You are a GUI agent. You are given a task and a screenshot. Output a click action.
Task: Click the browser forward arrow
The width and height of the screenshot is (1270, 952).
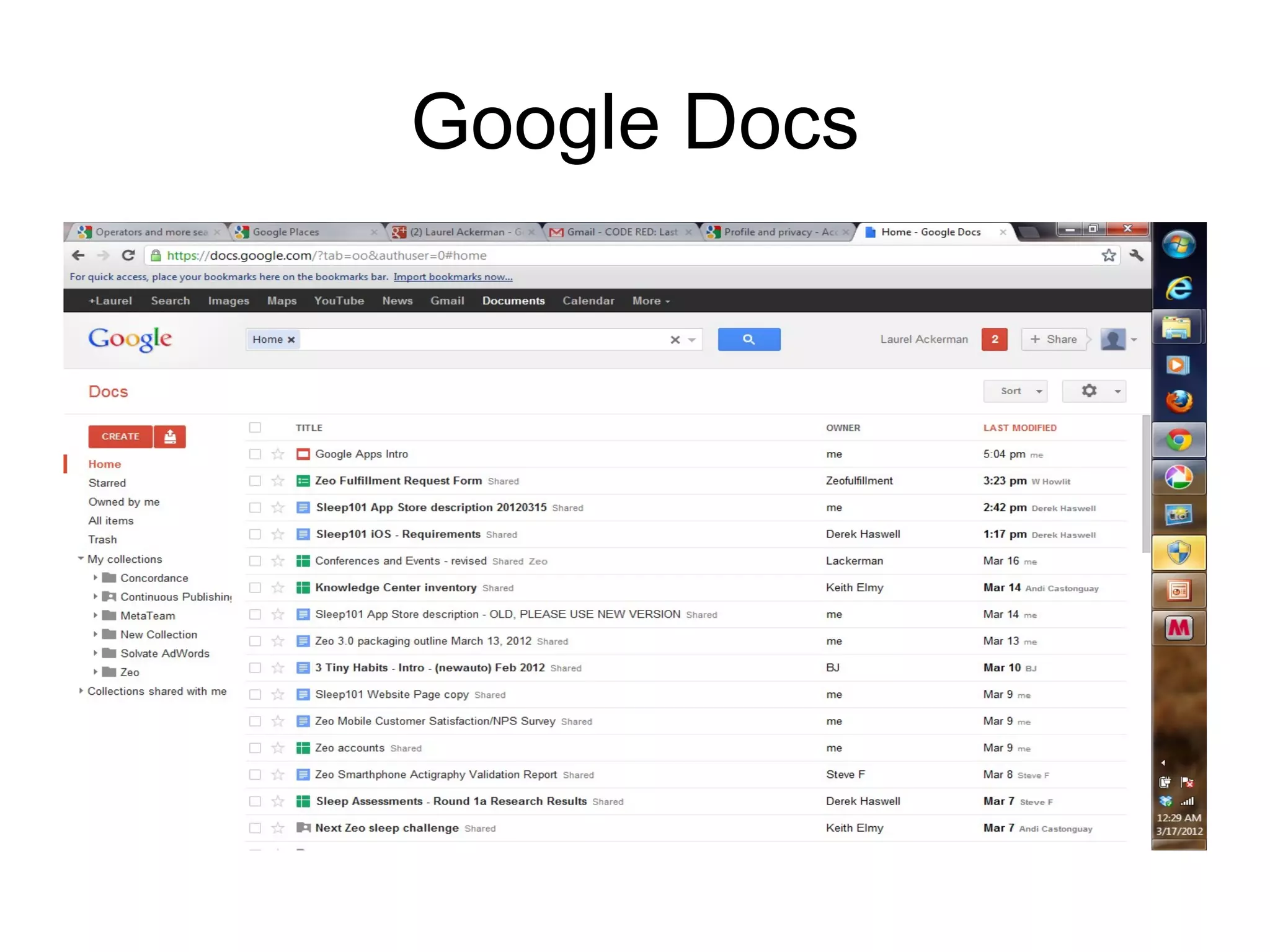coord(103,255)
